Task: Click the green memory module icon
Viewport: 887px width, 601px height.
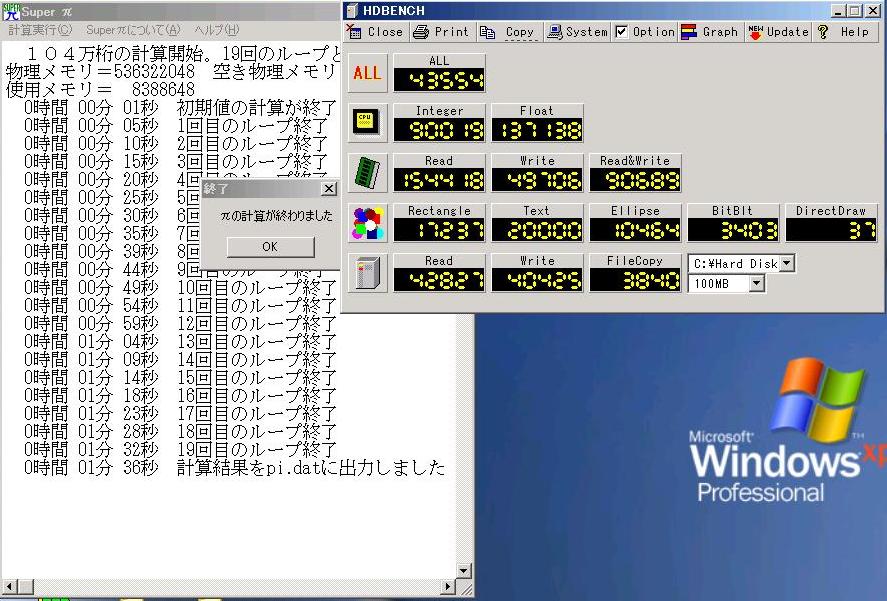Action: (x=368, y=173)
